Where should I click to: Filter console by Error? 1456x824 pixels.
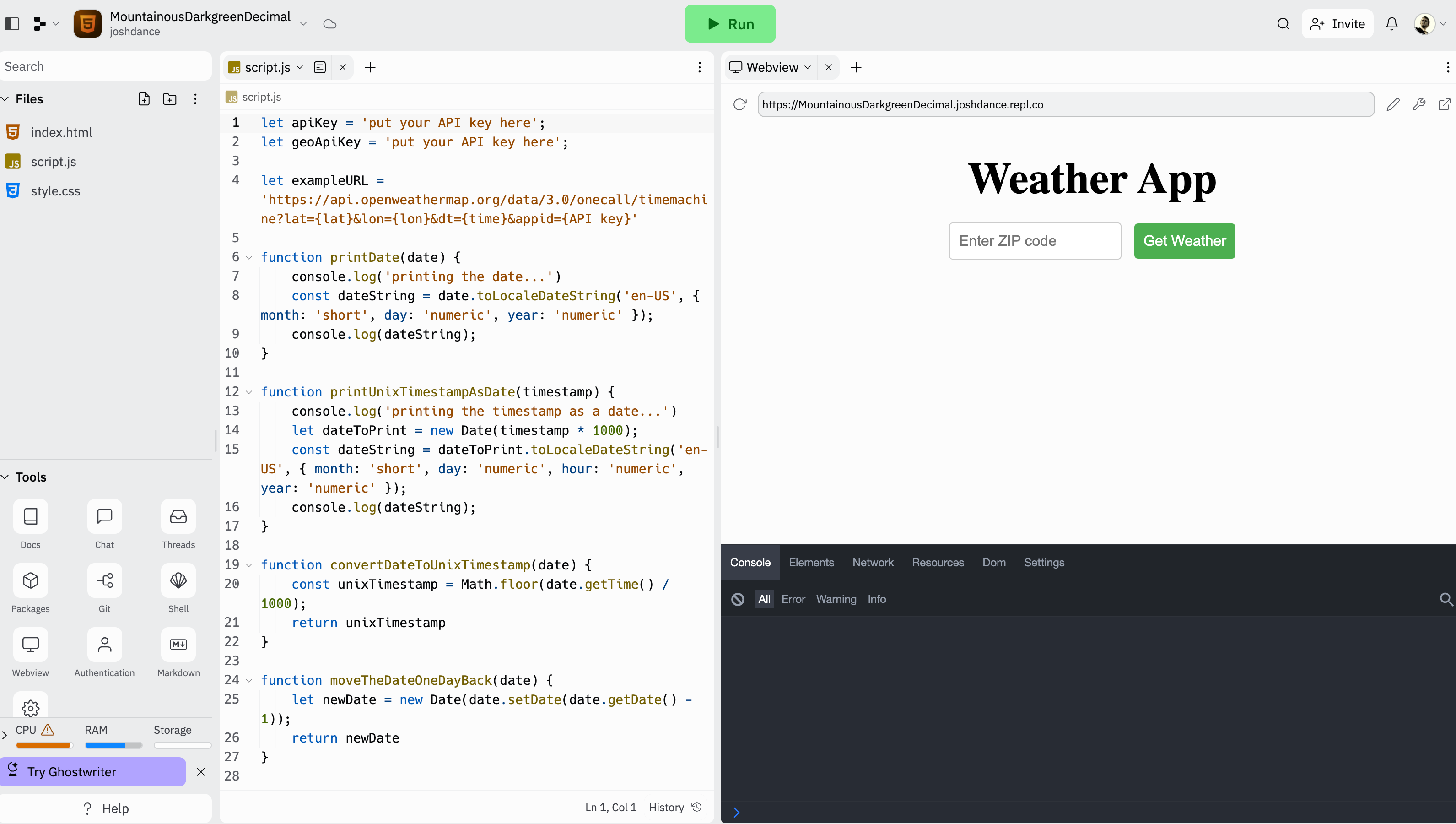[x=793, y=599]
